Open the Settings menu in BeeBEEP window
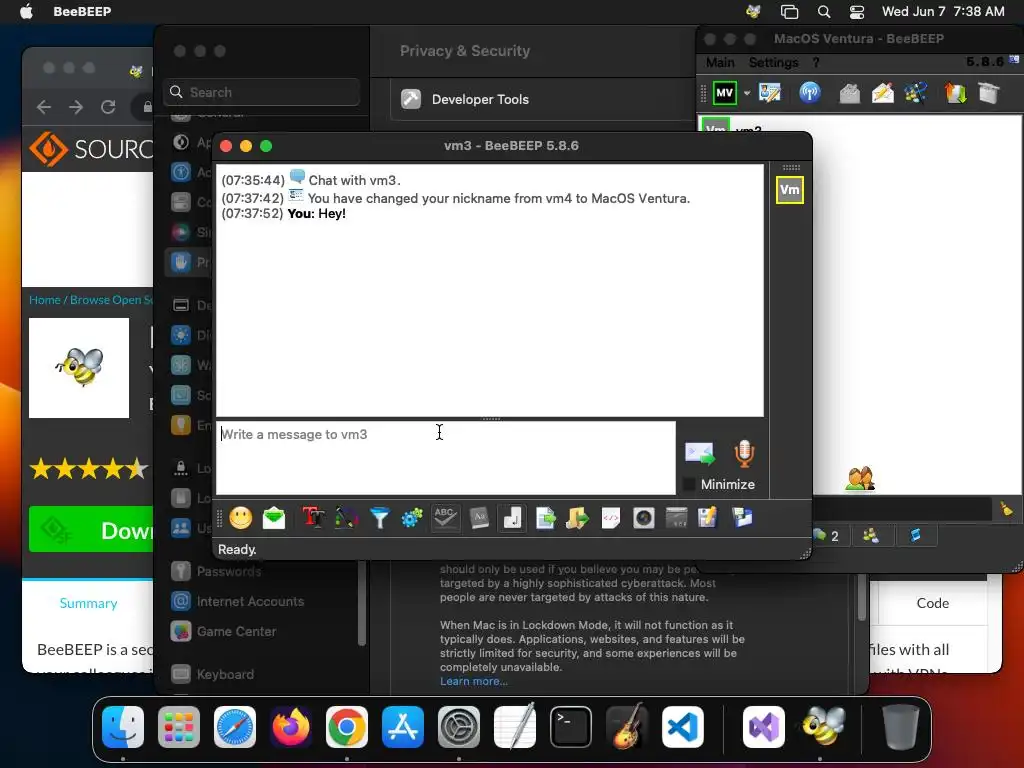 tap(773, 63)
